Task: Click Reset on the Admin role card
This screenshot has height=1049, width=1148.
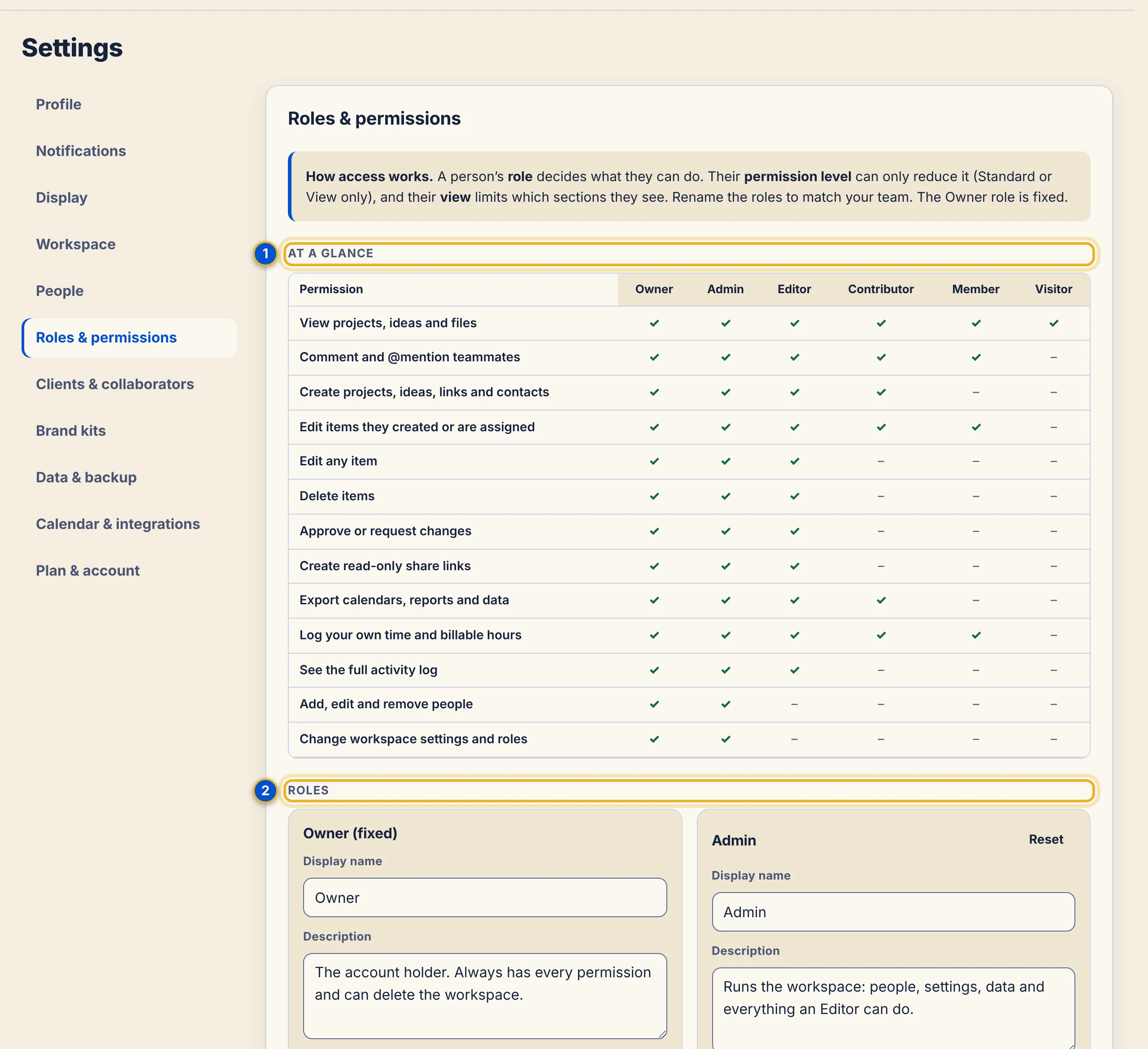Action: pos(1045,840)
